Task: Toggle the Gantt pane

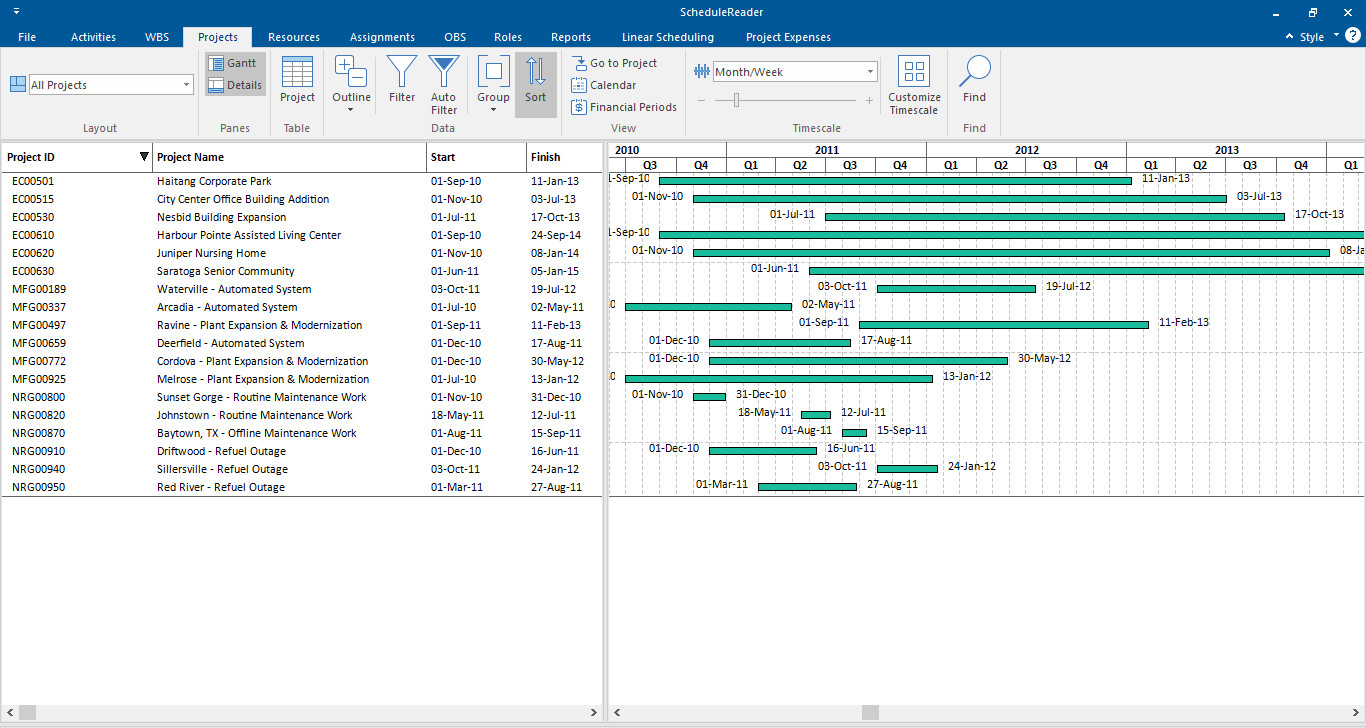Action: coord(236,63)
